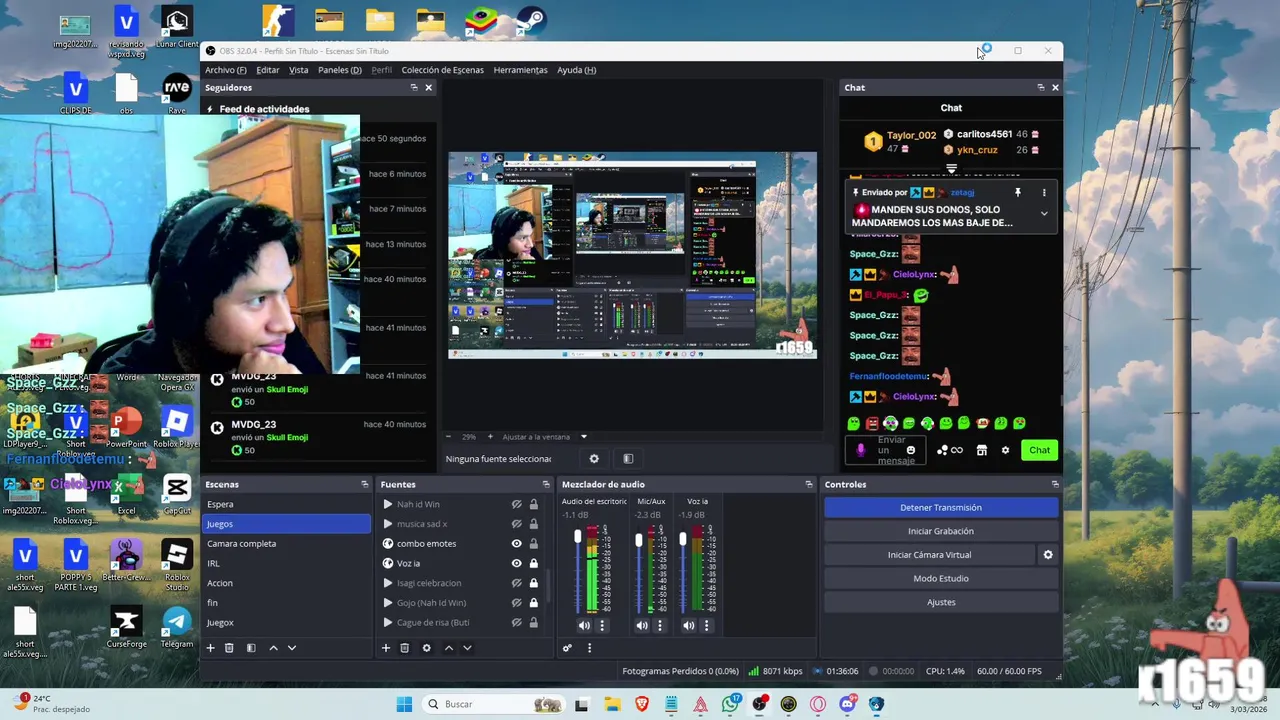Click Iniciar Grabación button
1280x720 pixels.
[941, 531]
